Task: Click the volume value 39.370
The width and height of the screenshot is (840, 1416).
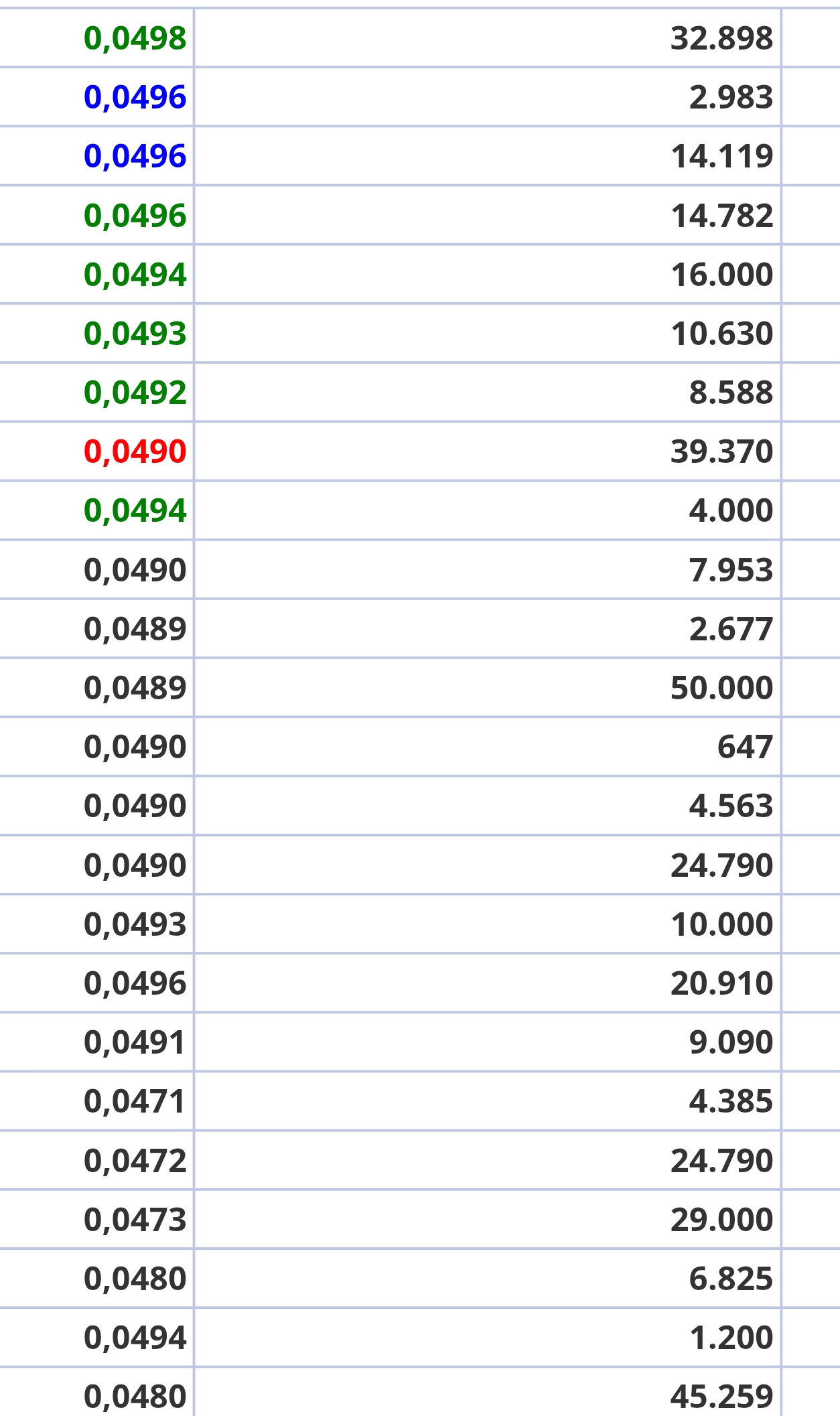Action: click(x=722, y=451)
